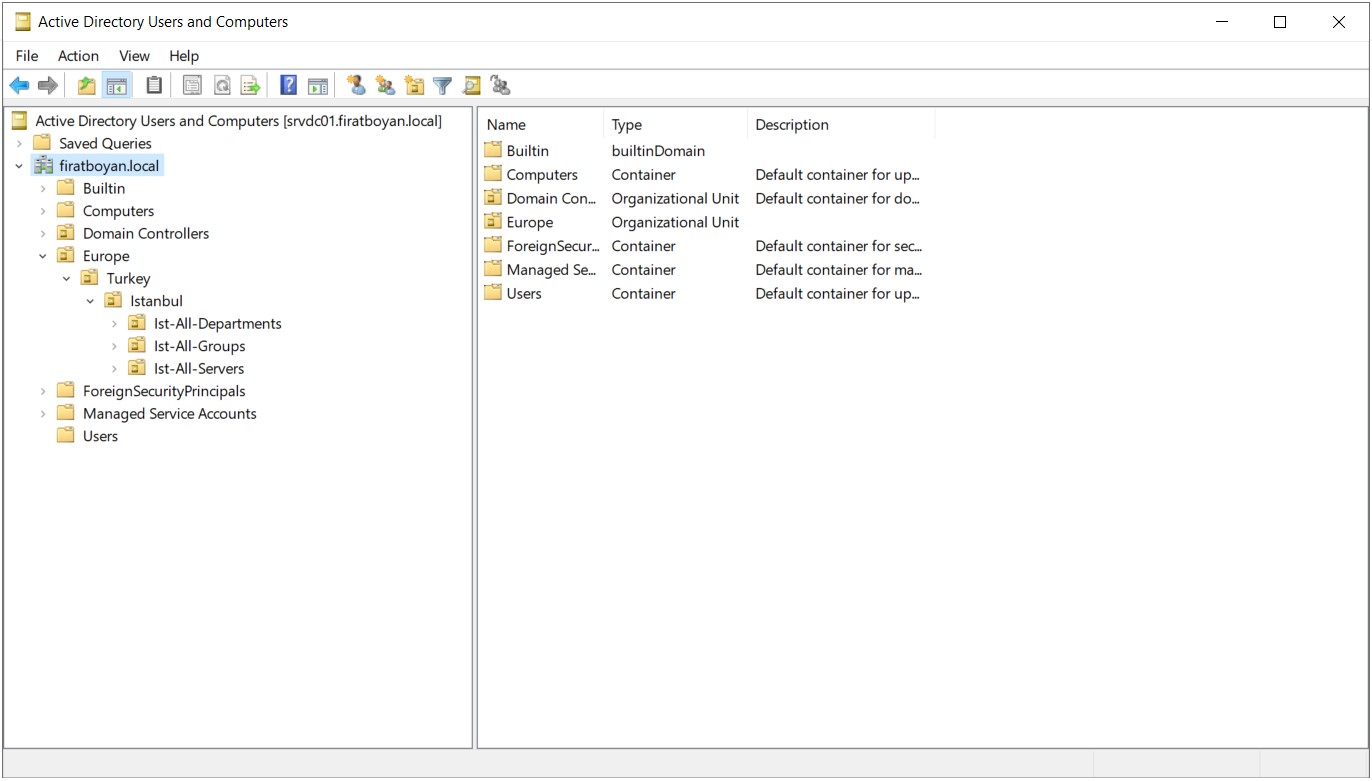The image size is (1372, 781).
Task: Click Add to group toolbar icon
Action: click(x=501, y=86)
